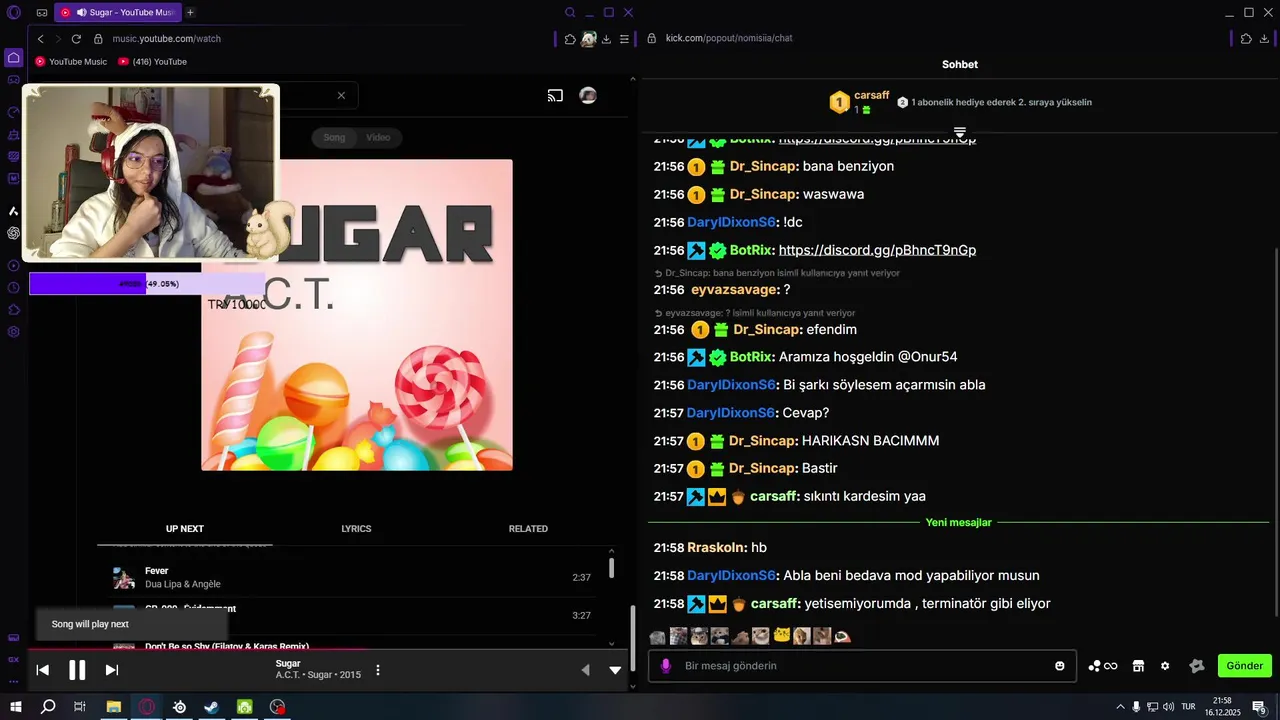The image size is (1280, 720).
Task: Go to the previous track
Action: coord(43,670)
